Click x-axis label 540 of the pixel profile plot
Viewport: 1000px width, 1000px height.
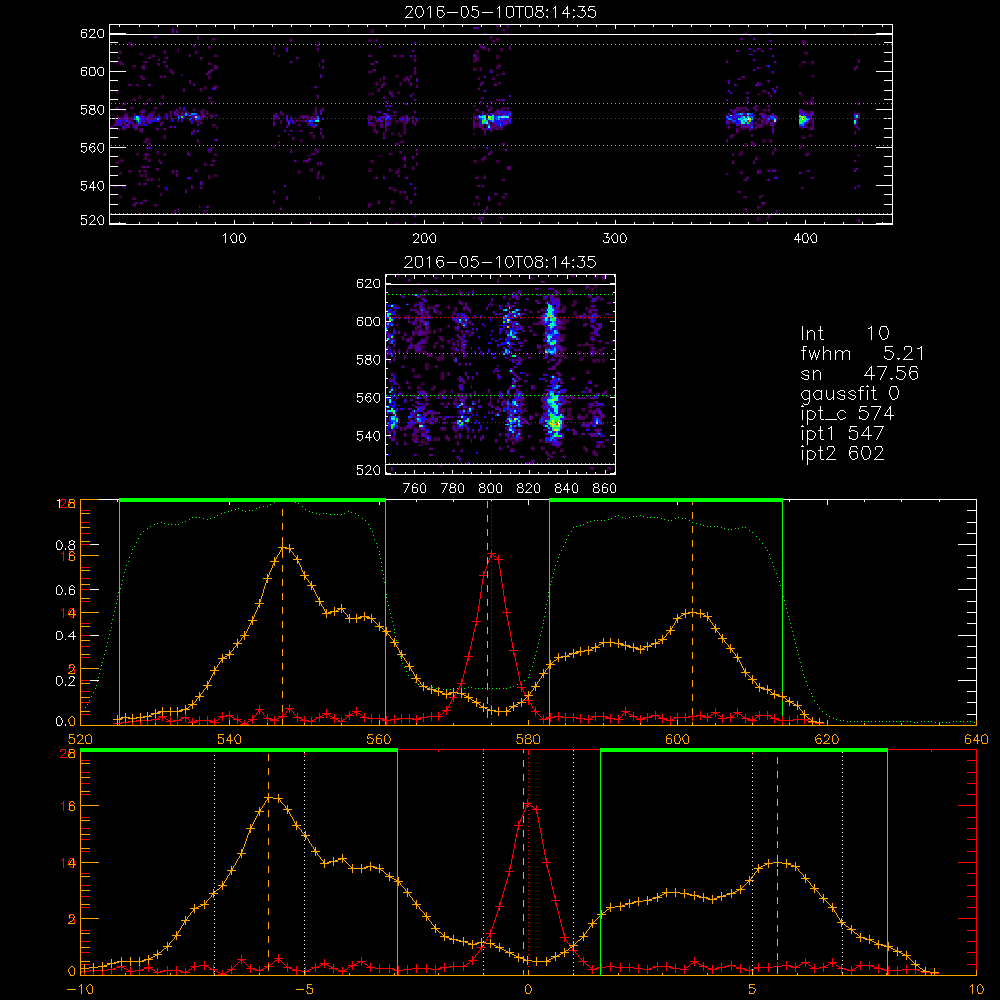point(230,740)
